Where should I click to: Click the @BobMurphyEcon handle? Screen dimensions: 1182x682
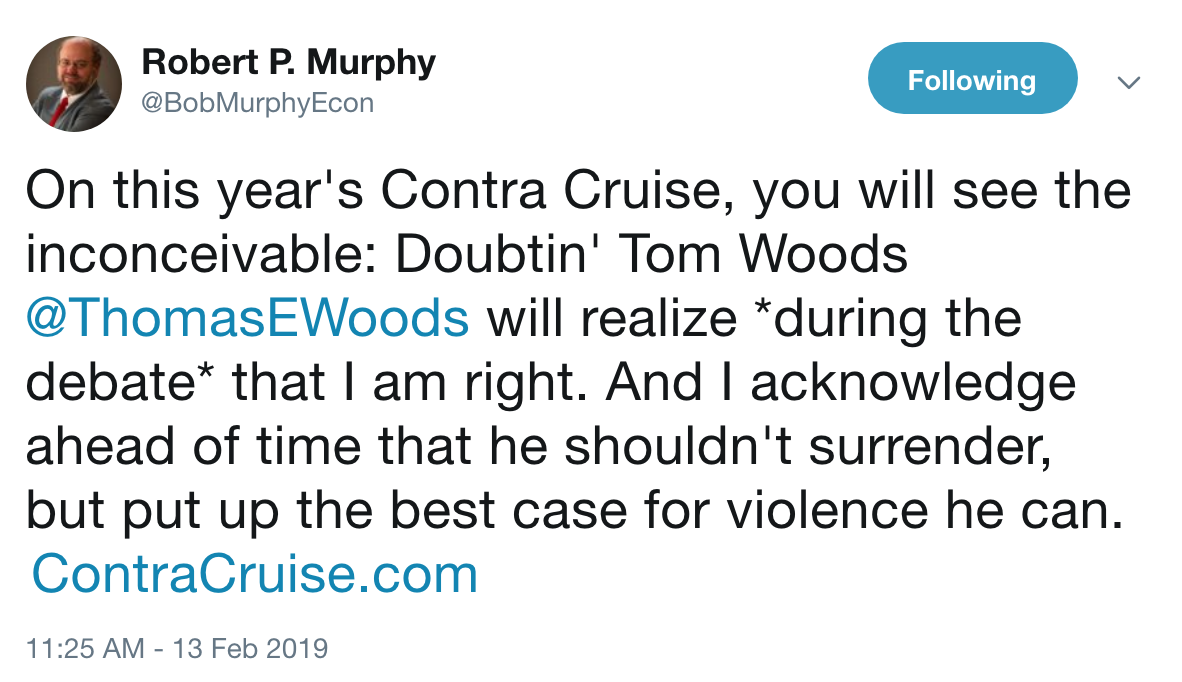coord(257,103)
